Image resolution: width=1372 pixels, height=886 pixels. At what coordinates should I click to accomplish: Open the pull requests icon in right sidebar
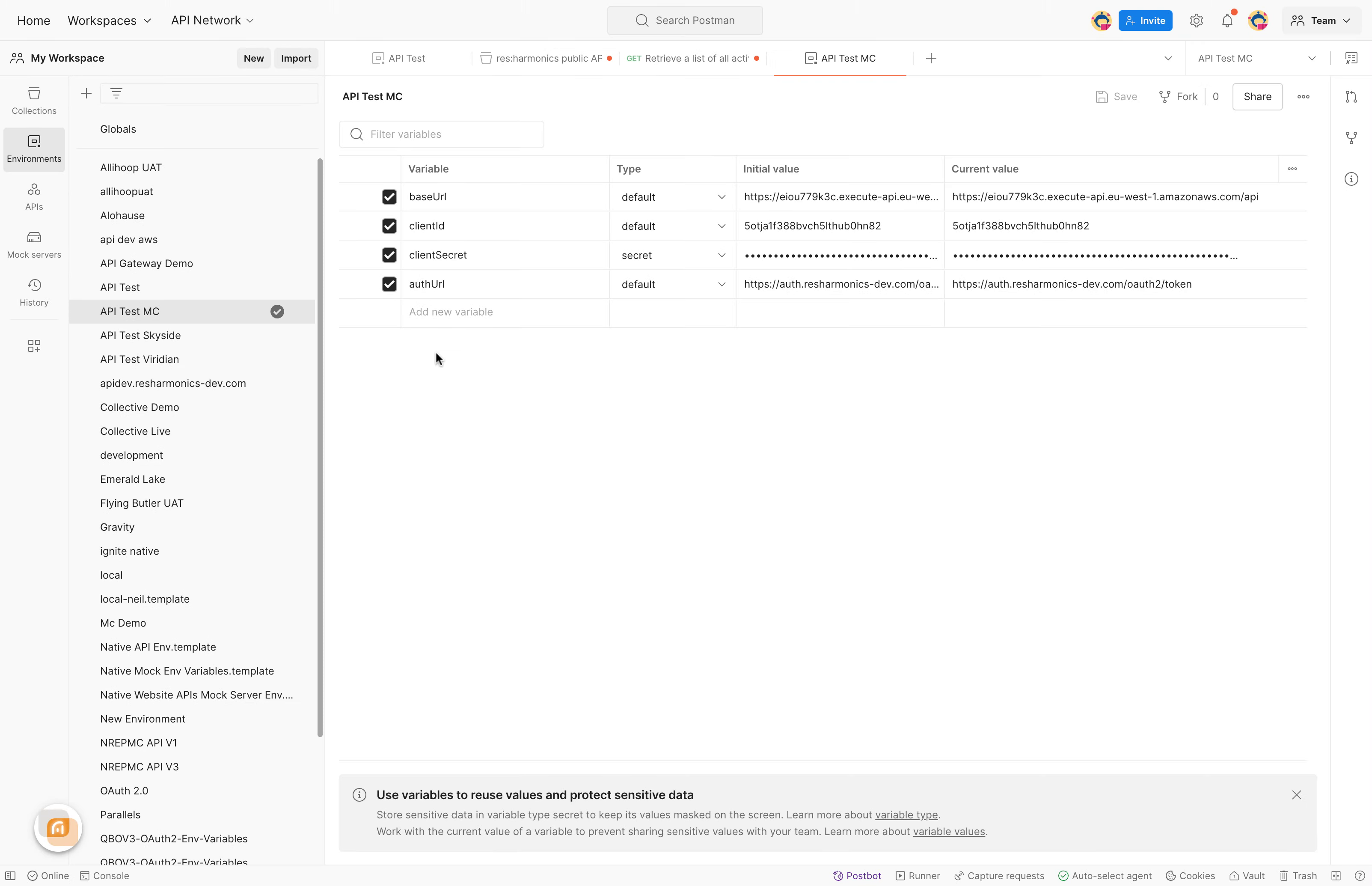click(x=1351, y=97)
